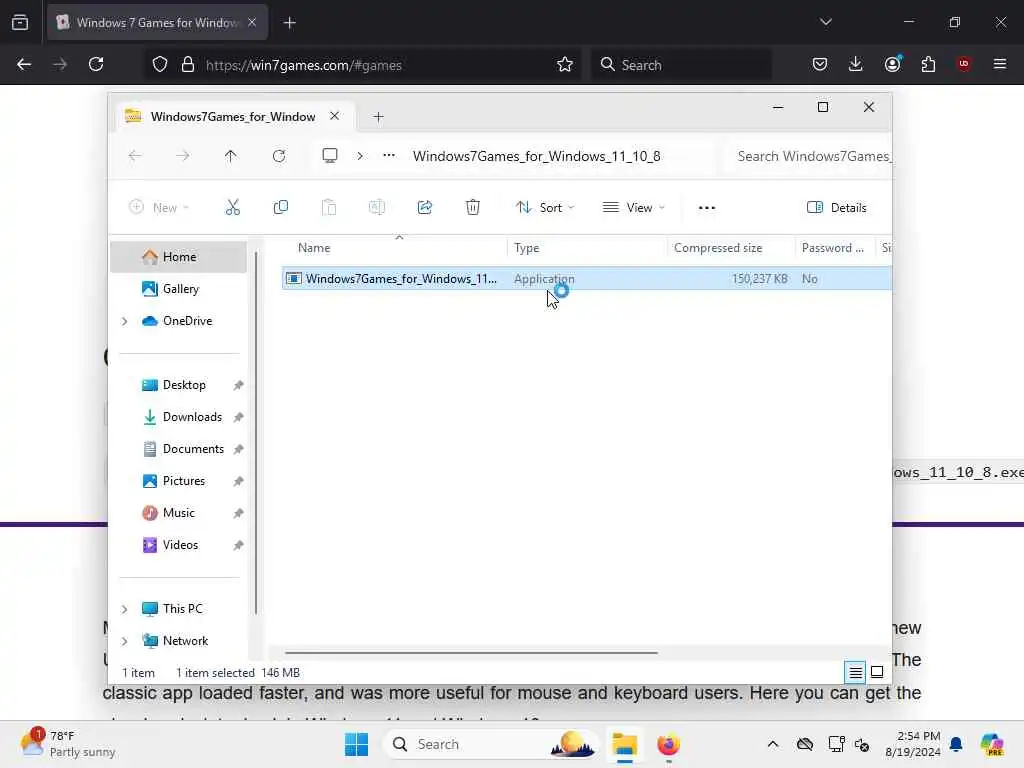Open the View dropdown
Screen dimensions: 1024x768
tap(633, 208)
